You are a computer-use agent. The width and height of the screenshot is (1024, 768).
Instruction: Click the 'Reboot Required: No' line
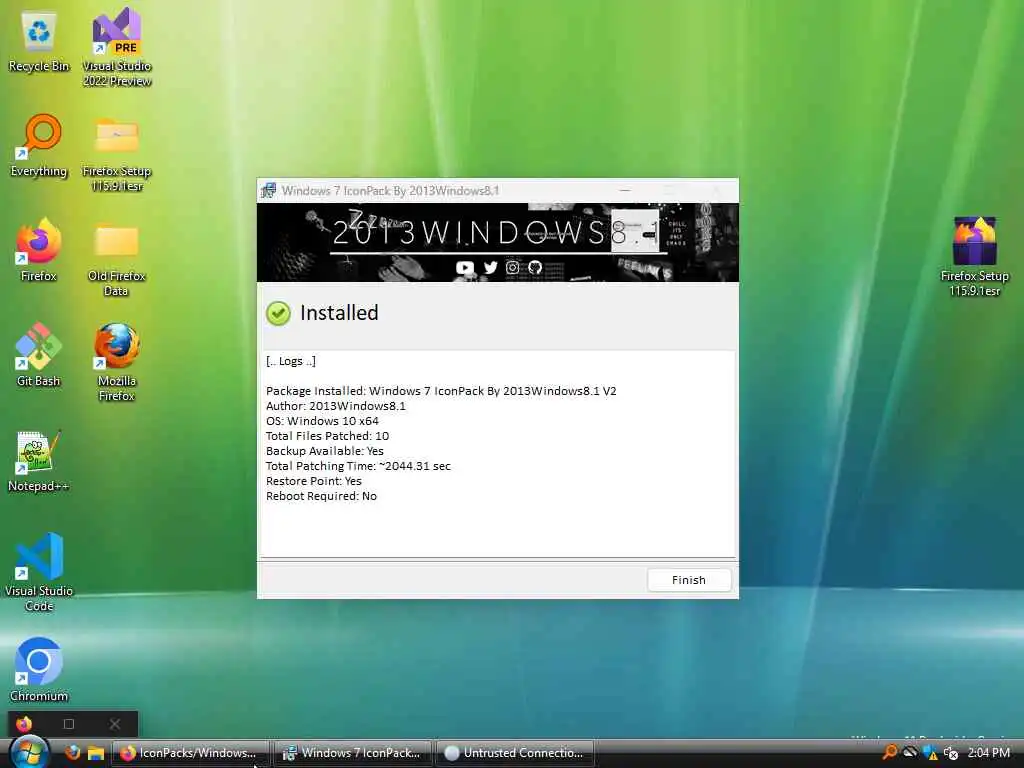(321, 496)
